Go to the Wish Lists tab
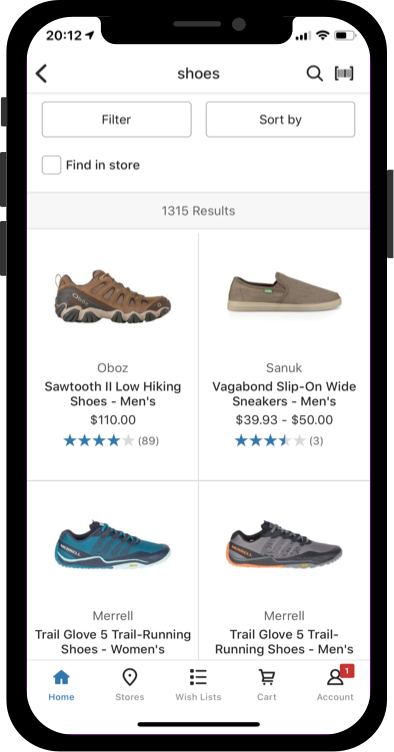The height and width of the screenshot is (752, 394). tap(198, 685)
